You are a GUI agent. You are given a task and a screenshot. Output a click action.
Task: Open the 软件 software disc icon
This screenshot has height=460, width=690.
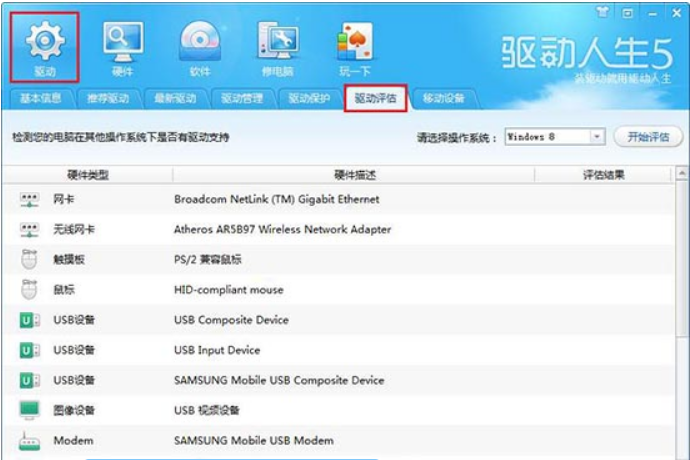[200, 48]
